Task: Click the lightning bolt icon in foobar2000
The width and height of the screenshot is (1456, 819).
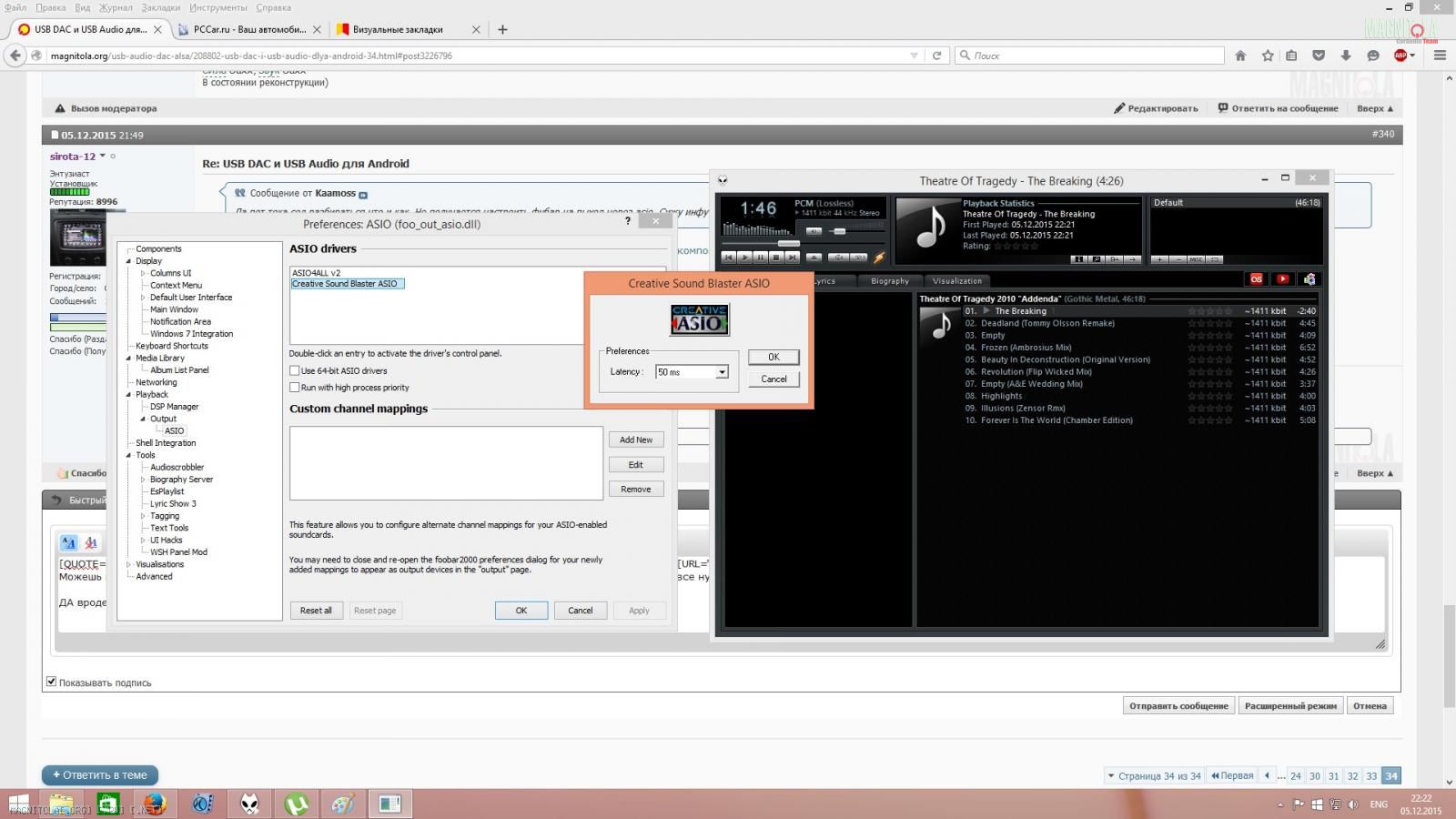Action: point(879,258)
